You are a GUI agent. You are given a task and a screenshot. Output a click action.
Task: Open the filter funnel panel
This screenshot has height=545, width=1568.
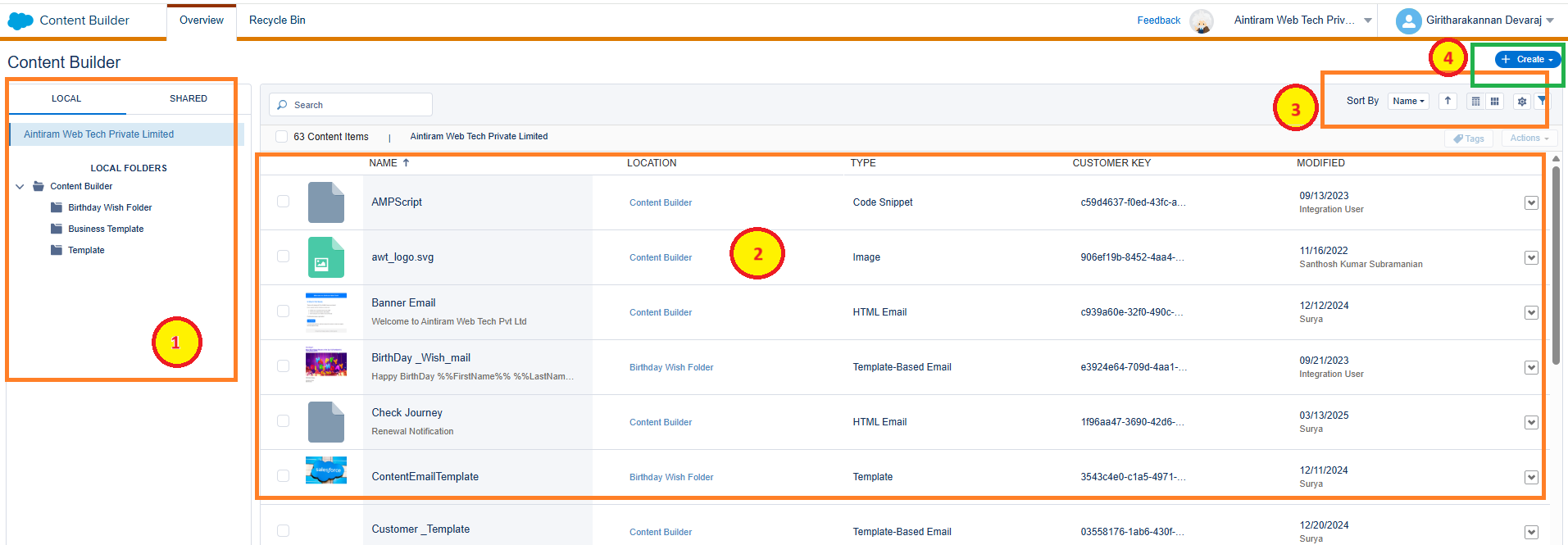[x=1542, y=101]
